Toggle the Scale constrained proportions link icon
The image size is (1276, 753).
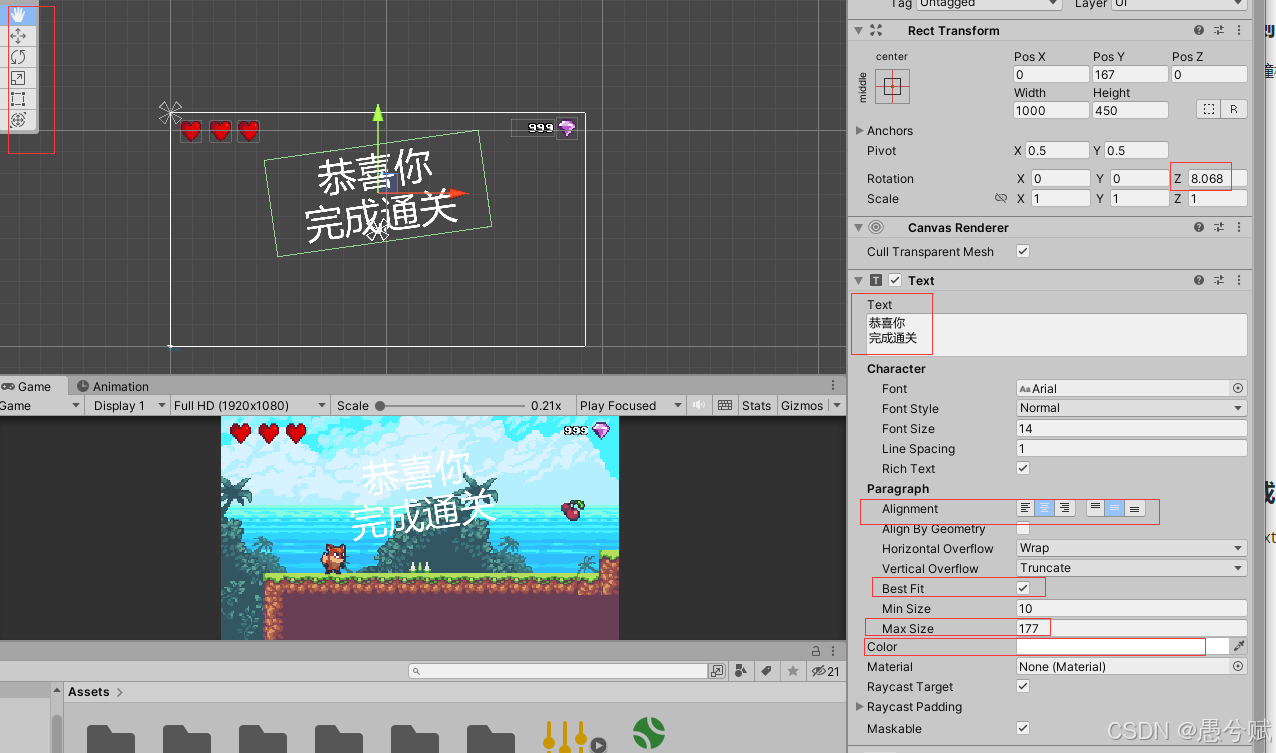click(1001, 198)
